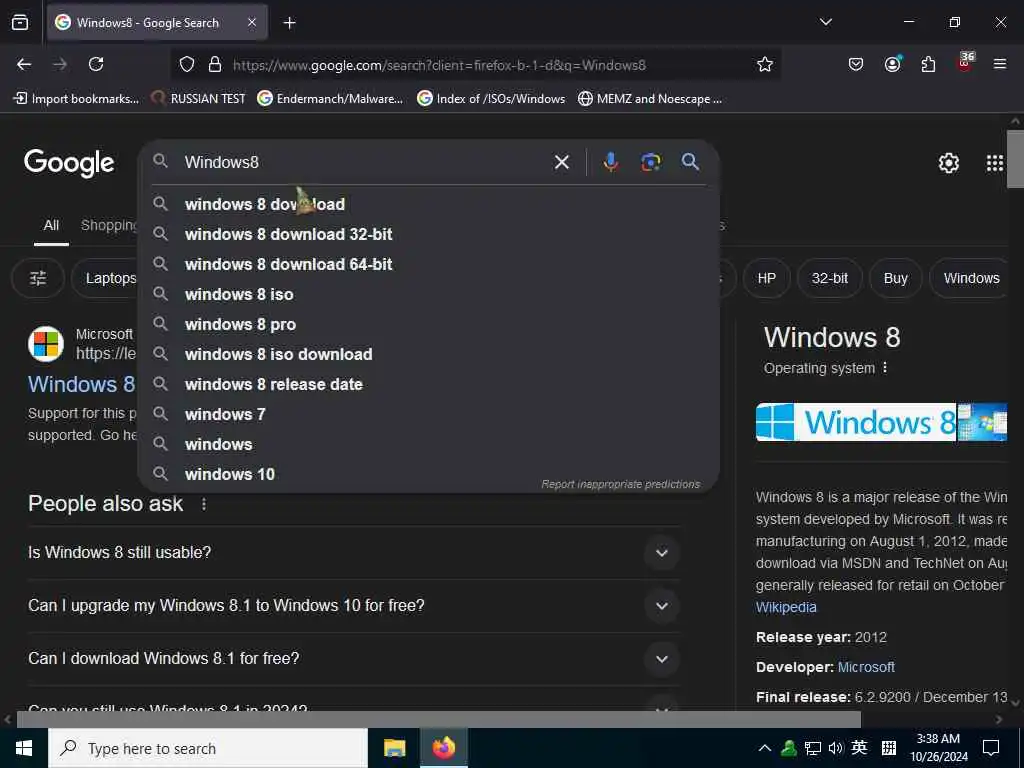1024x768 pixels.
Task: Open Google apps grid
Action: [994, 163]
